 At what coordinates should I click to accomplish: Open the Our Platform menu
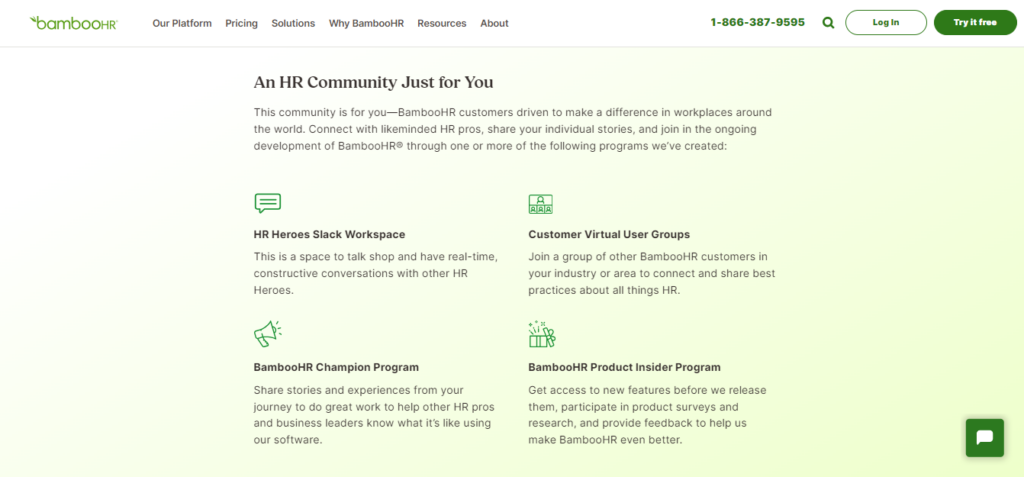[x=182, y=24]
